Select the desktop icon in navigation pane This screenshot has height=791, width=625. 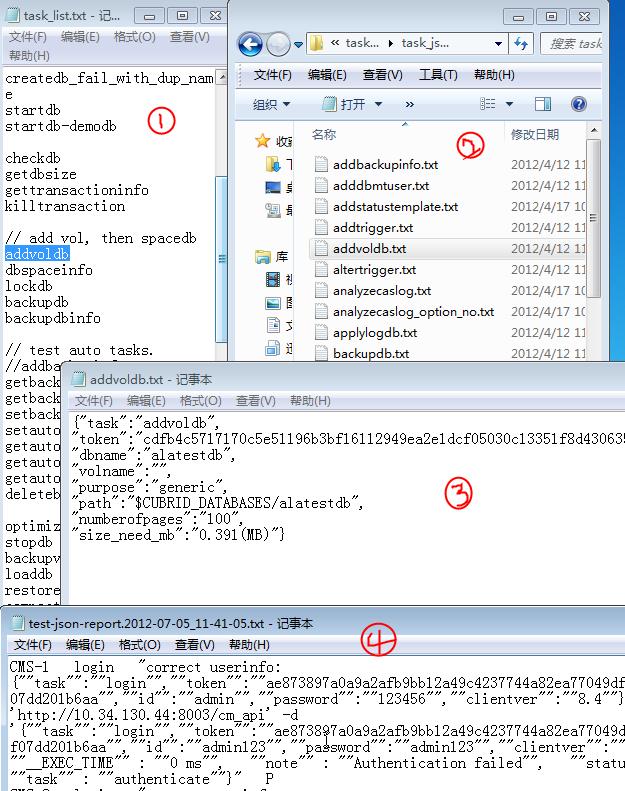coord(272,188)
